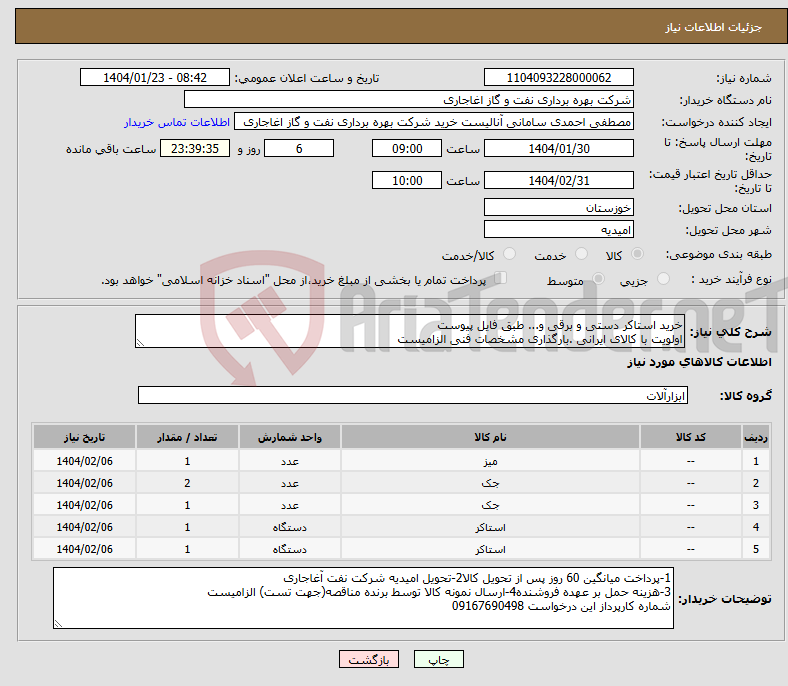Click the resize handle of شرح کلی نیاز box
The height and width of the screenshot is (686, 788).
(x=140, y=343)
